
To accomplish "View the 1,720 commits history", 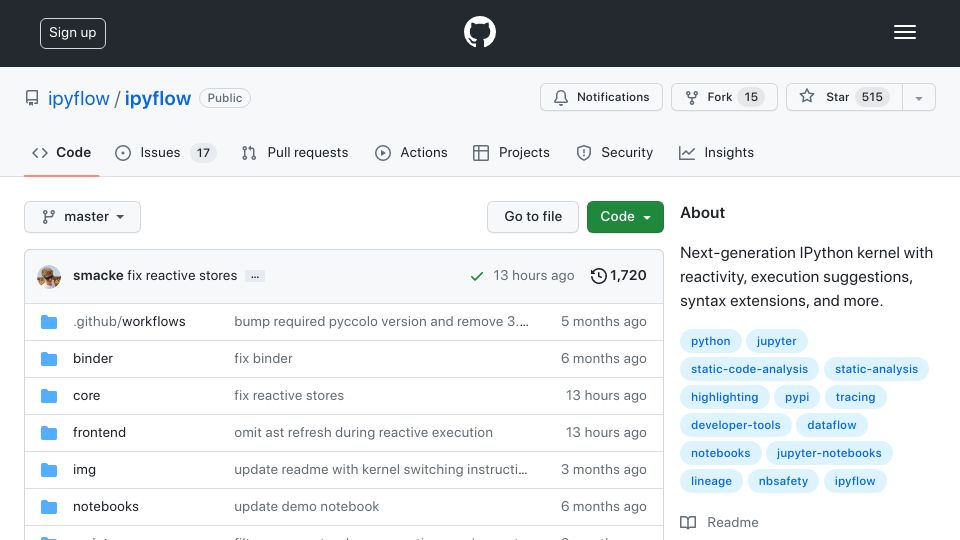I will point(618,276).
